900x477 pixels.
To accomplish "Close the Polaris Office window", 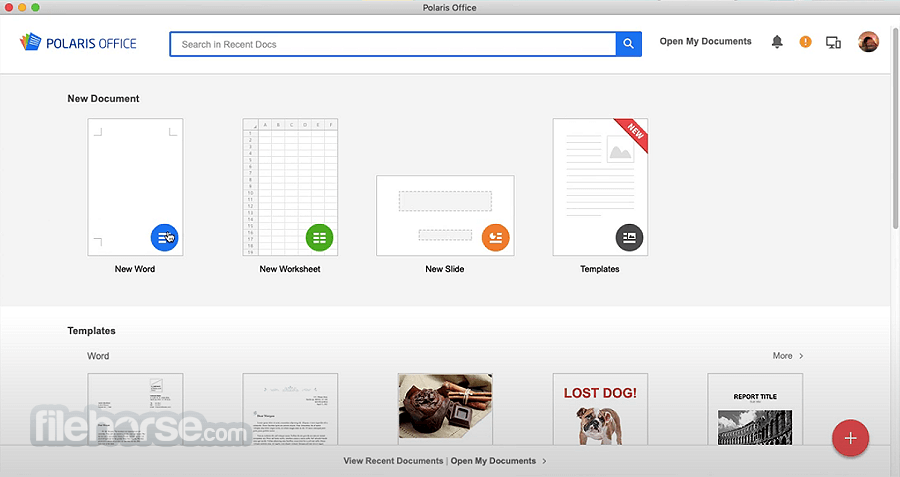I will point(9,7).
